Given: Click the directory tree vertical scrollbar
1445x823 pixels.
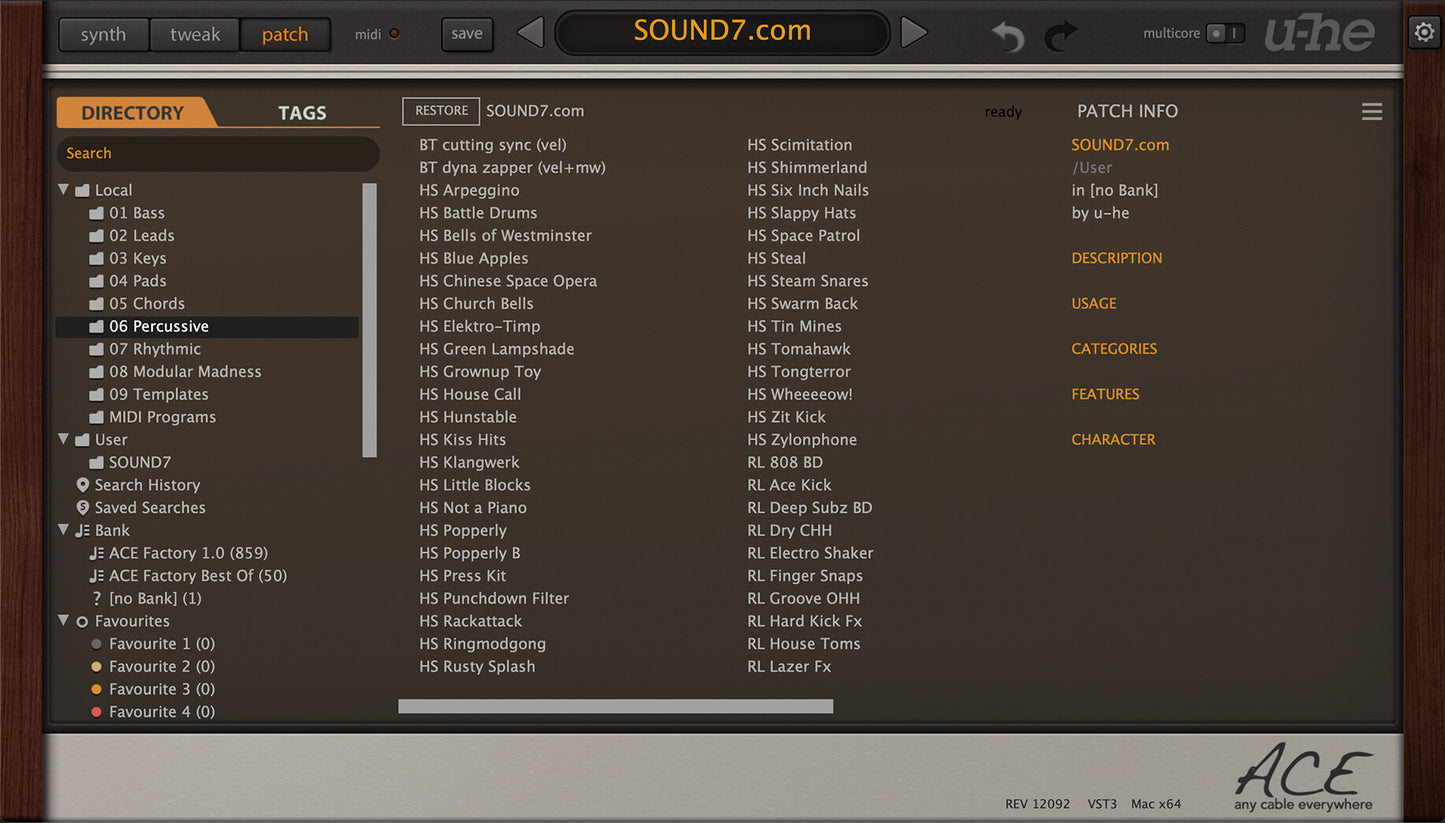Looking at the screenshot, I should coord(370,320).
